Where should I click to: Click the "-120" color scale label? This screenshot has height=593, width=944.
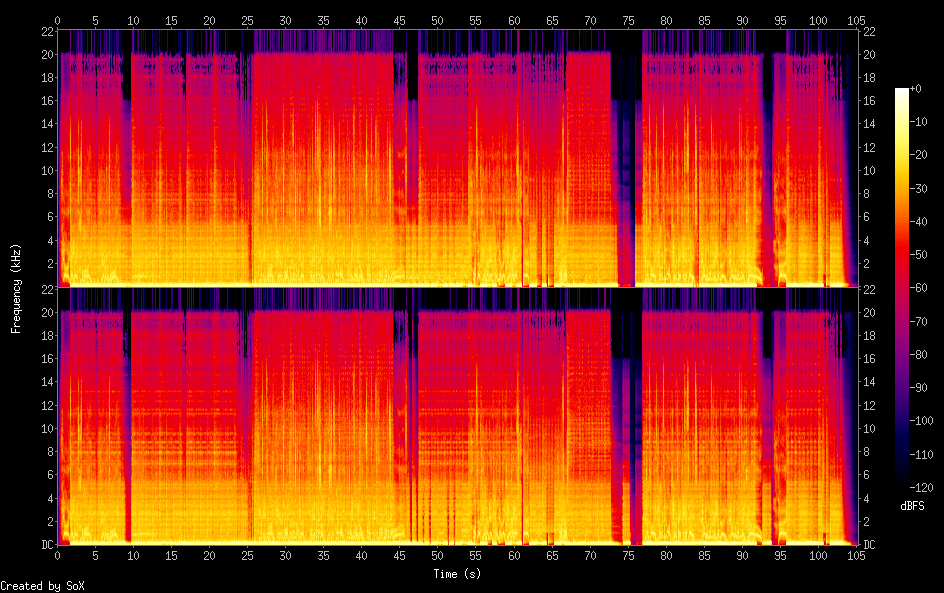[x=922, y=488]
